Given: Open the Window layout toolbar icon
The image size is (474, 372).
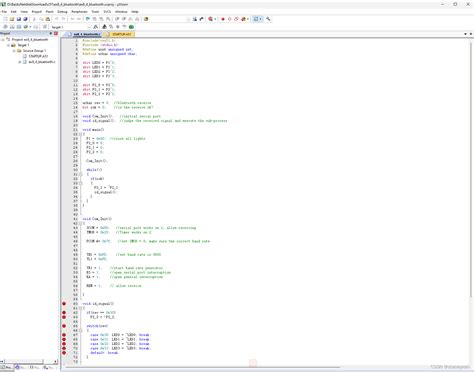Looking at the screenshot, I should (x=256, y=19).
